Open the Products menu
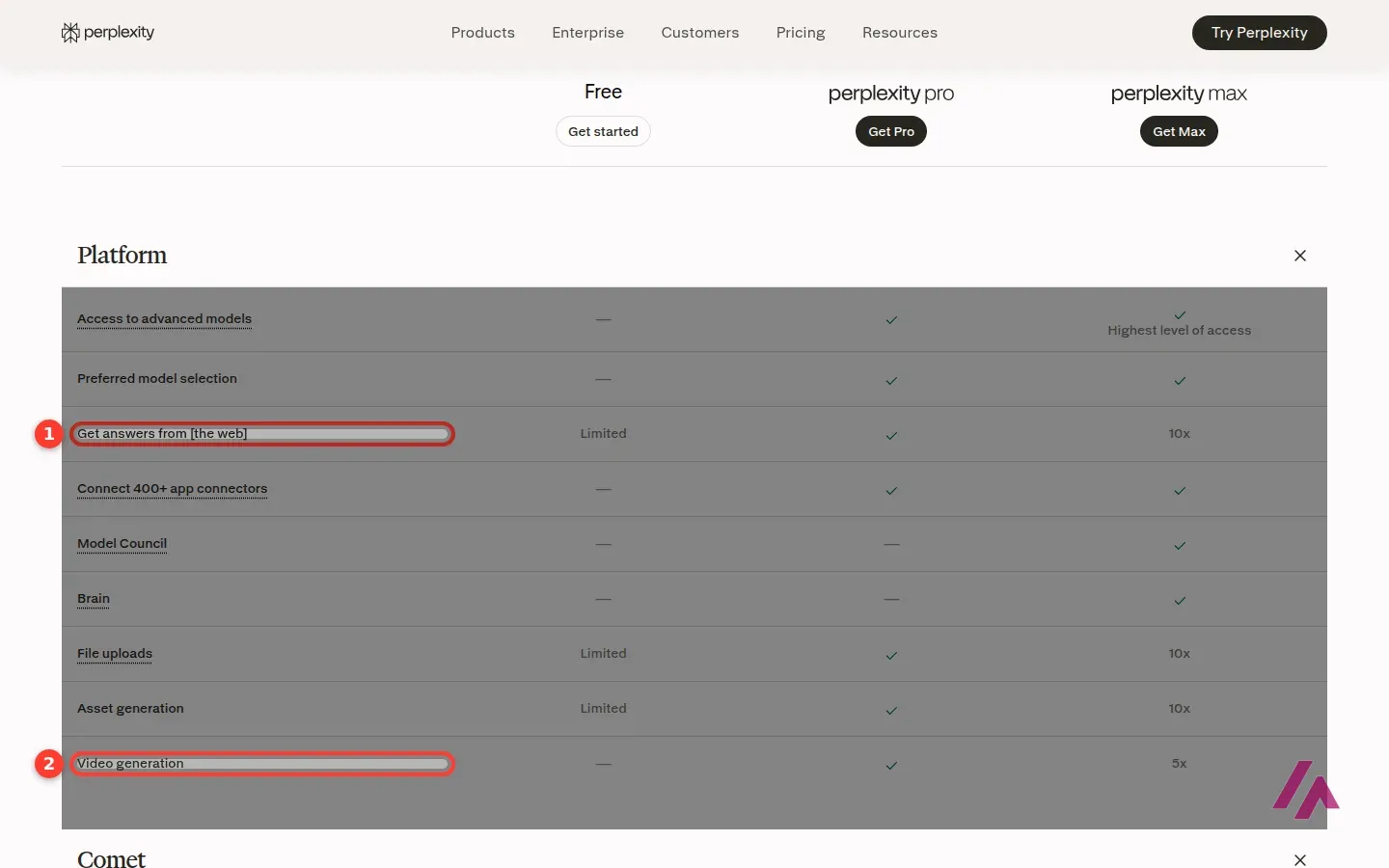The image size is (1389, 868). pos(482,33)
